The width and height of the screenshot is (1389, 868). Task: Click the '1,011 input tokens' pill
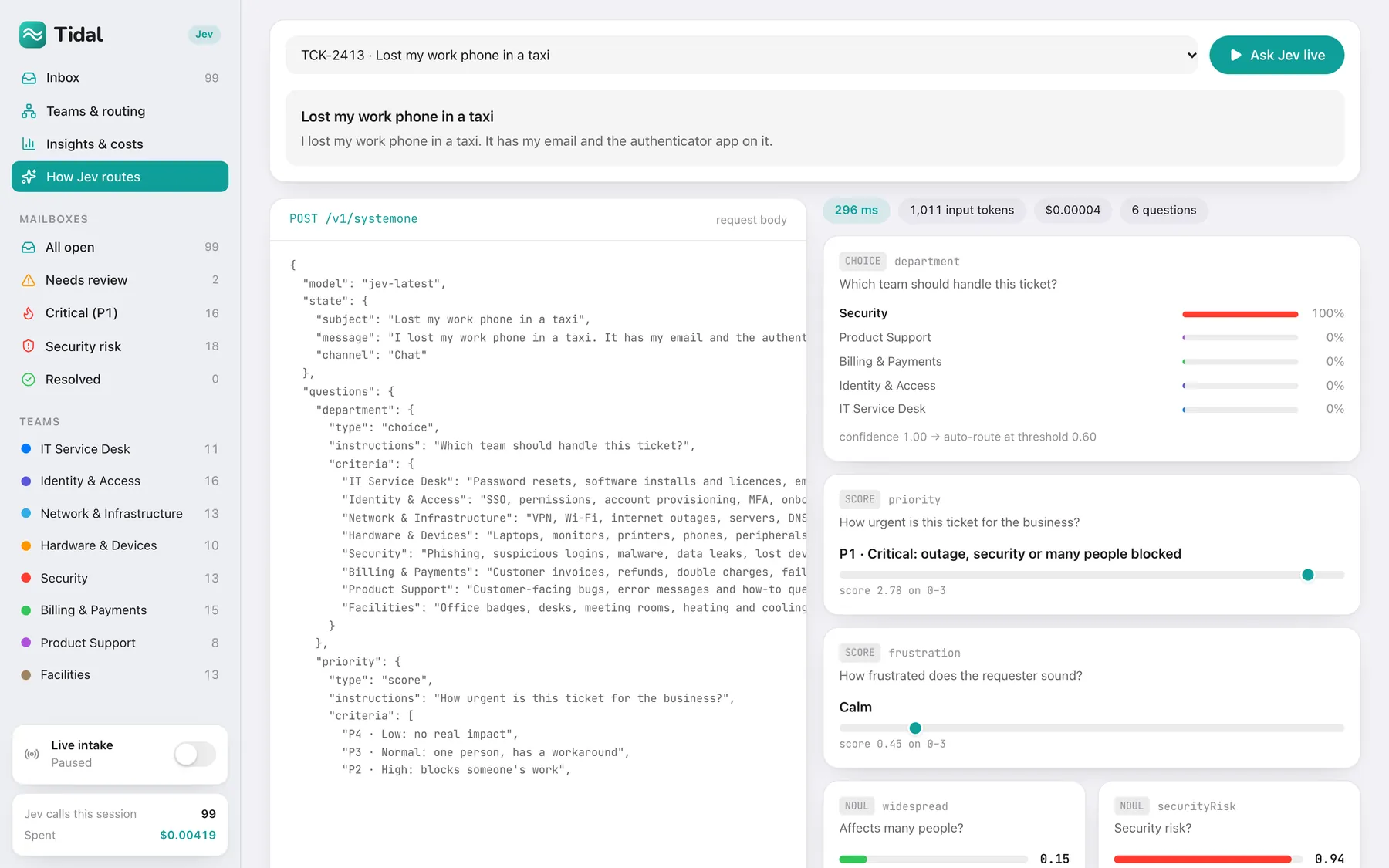tap(961, 211)
